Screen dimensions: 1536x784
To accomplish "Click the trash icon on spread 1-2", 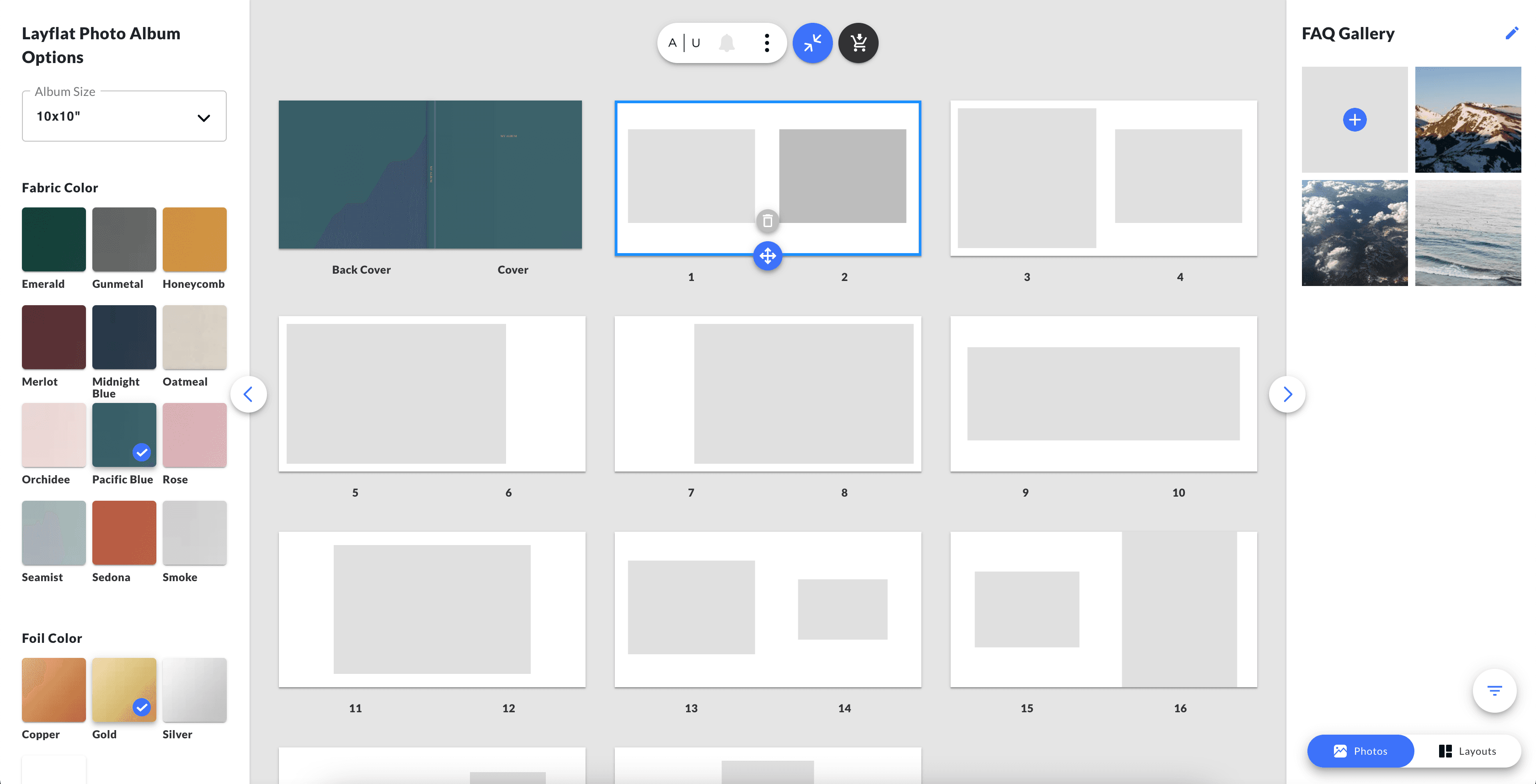I will click(x=768, y=221).
